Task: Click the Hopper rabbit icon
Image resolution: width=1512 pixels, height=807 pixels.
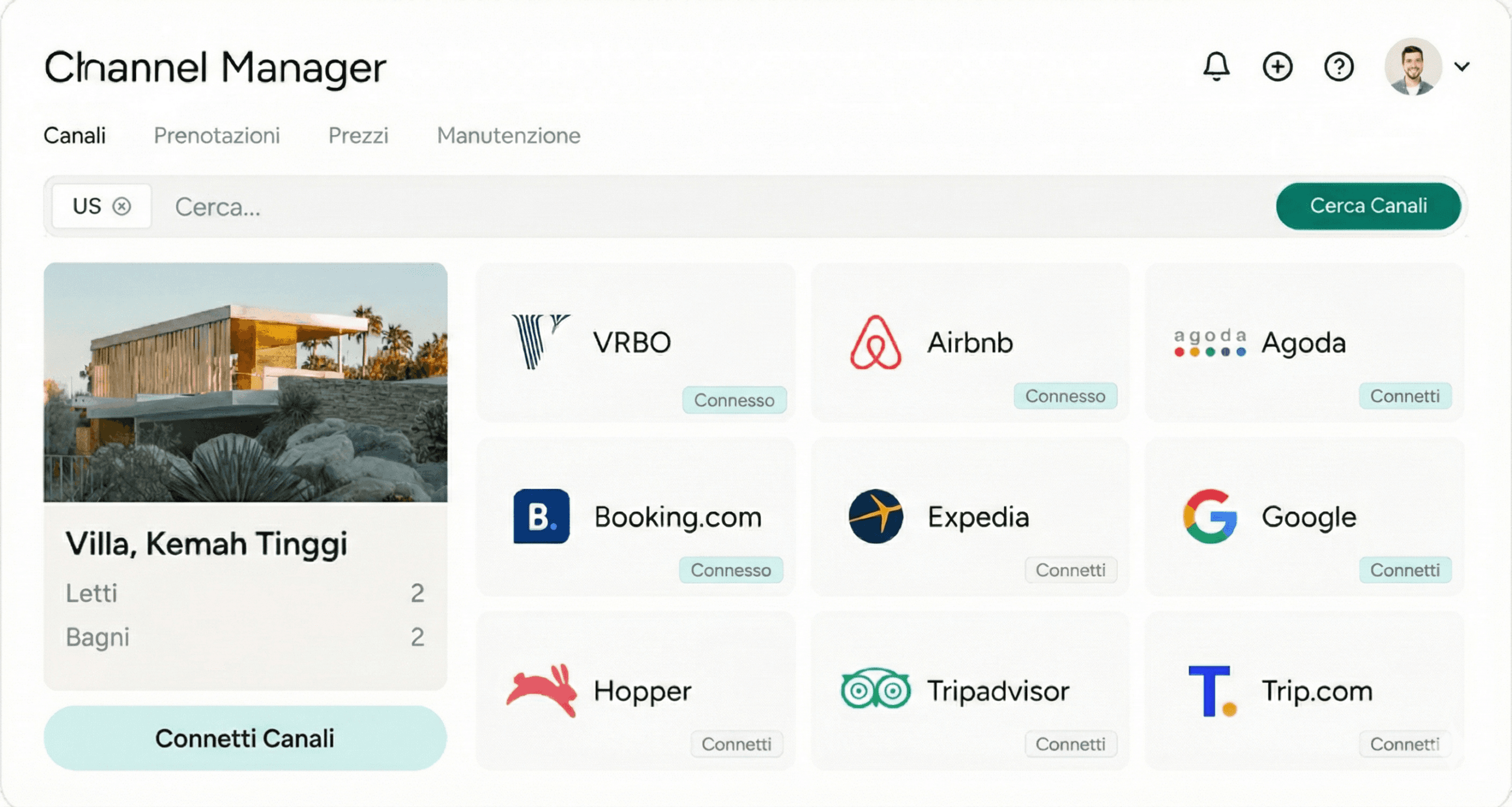Action: pos(542,690)
